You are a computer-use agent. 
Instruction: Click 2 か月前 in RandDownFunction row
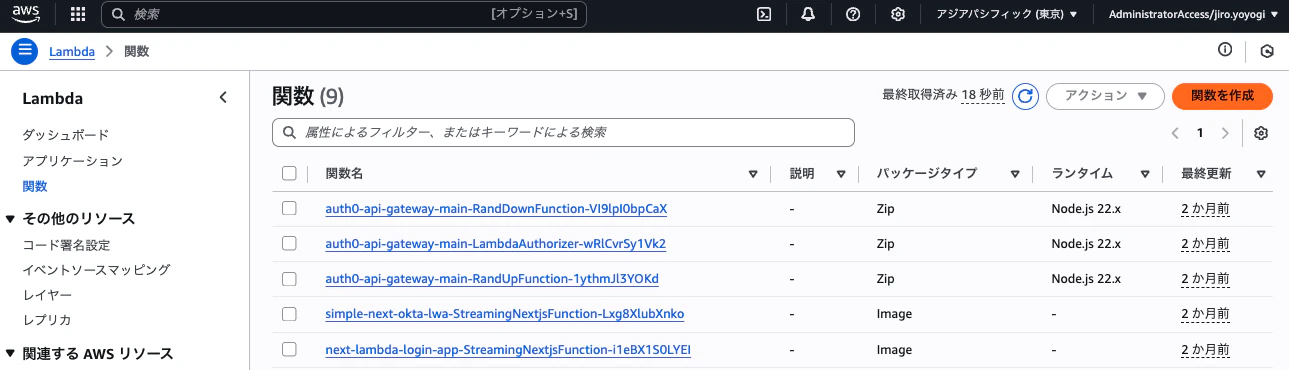tap(1205, 209)
